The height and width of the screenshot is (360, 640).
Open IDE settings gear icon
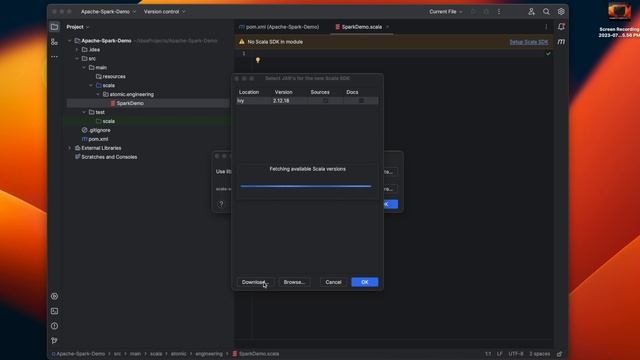(x=561, y=12)
